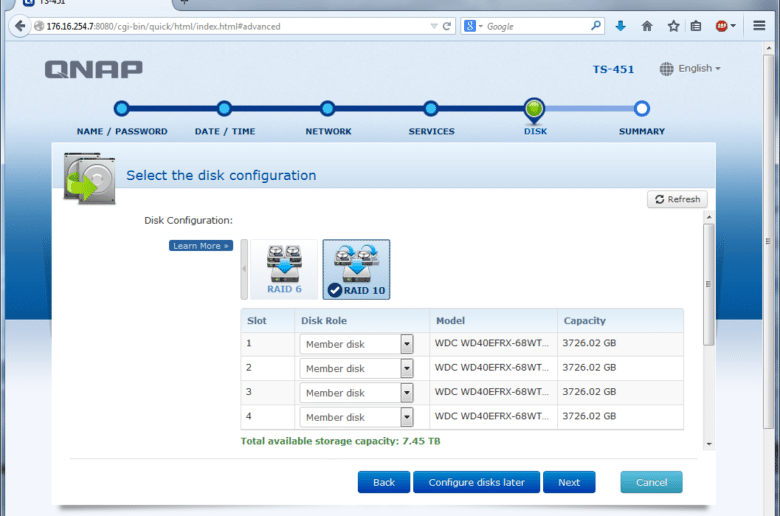Go to the Services step
Screen dimensions: 780x516
(431, 108)
